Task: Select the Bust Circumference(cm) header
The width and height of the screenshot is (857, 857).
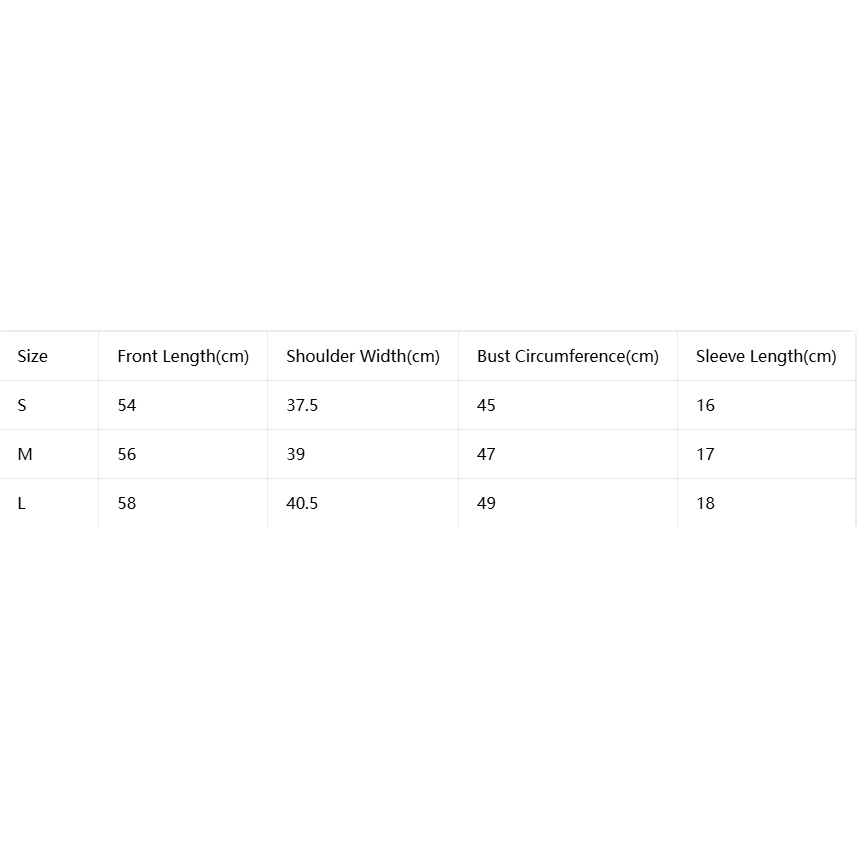Action: 568,356
